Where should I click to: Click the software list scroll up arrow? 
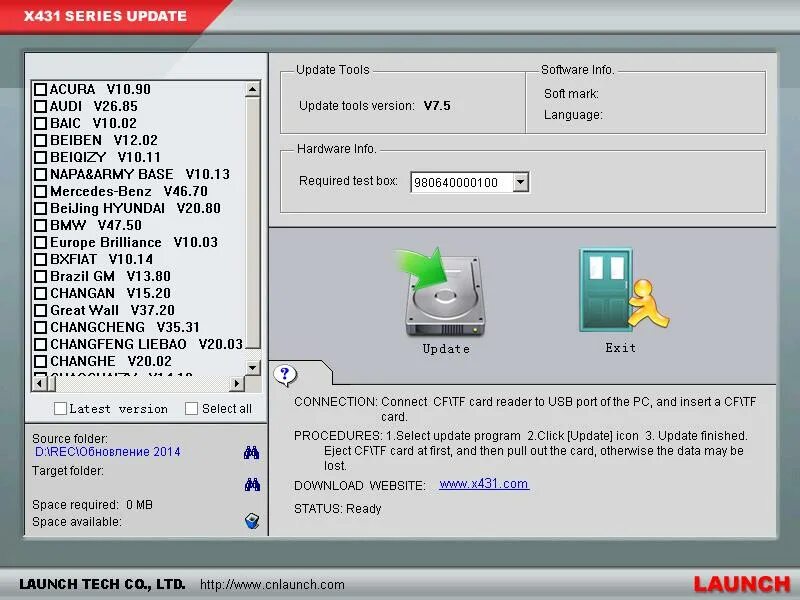pos(253,90)
